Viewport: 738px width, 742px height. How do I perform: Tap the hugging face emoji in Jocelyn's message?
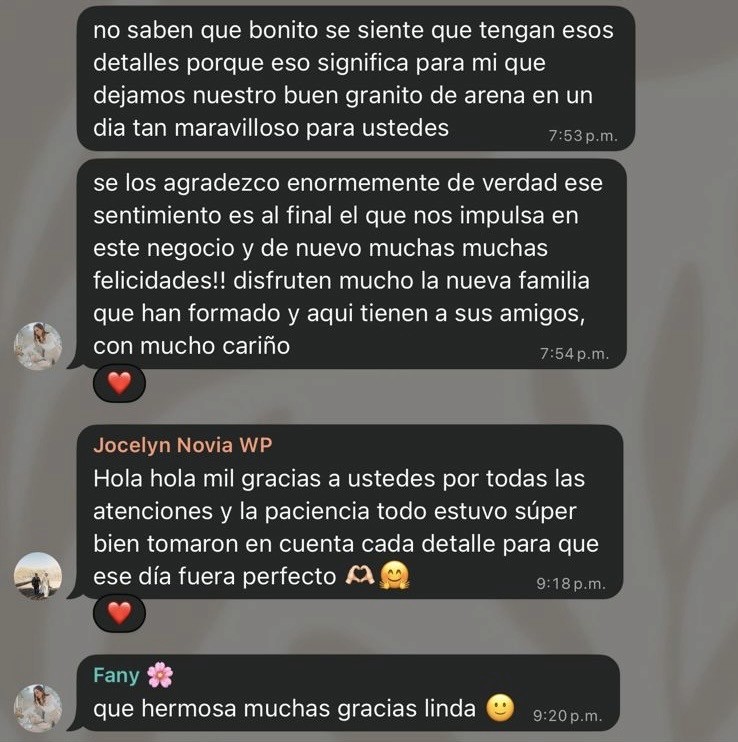click(x=395, y=575)
